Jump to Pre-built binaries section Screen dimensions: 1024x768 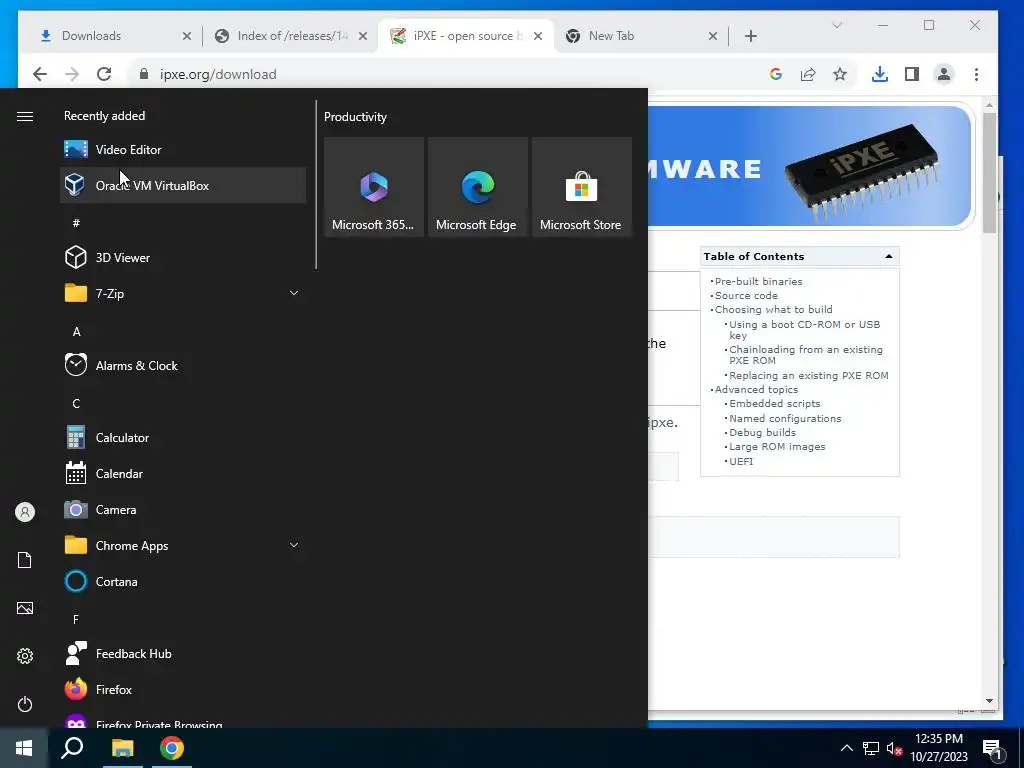pos(758,281)
